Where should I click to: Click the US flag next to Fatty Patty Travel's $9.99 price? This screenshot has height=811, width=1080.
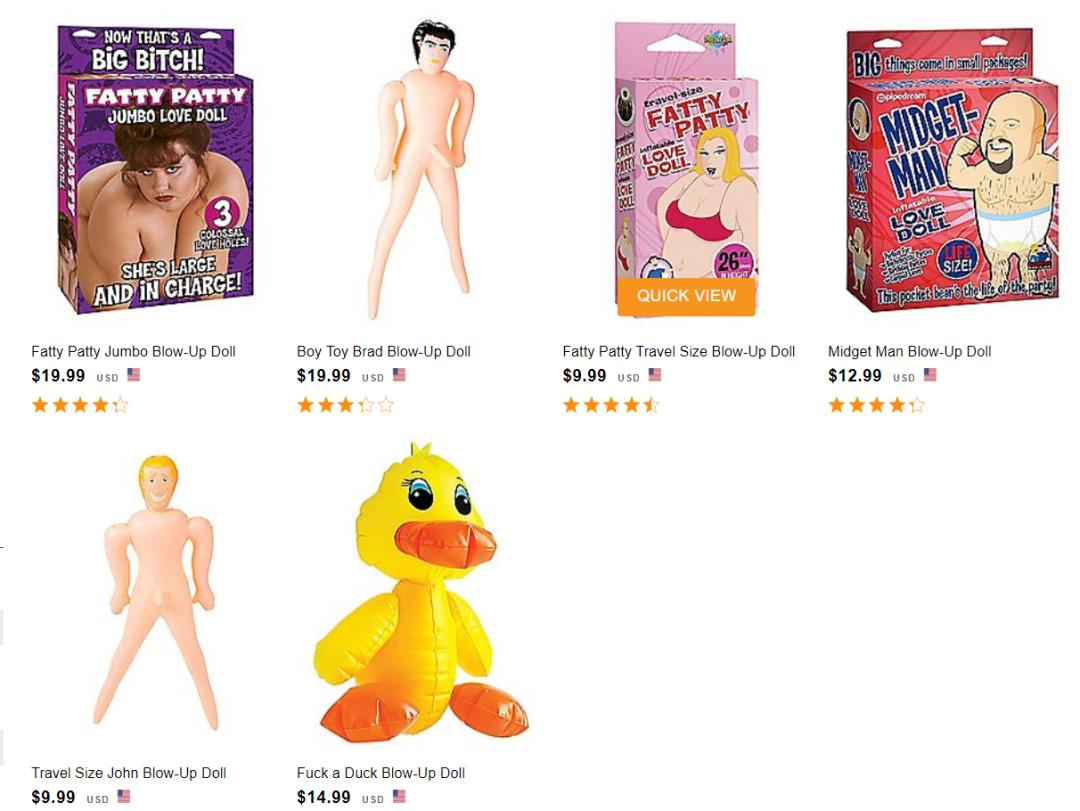[654, 375]
